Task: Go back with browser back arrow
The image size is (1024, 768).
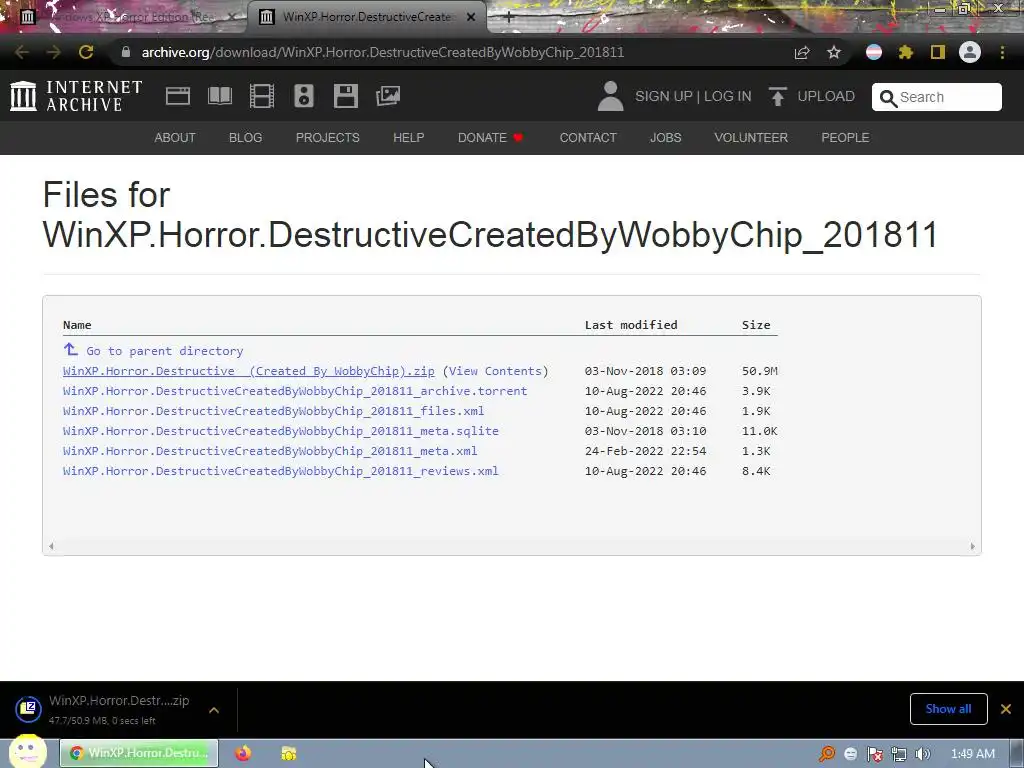Action: pyautogui.click(x=21, y=52)
